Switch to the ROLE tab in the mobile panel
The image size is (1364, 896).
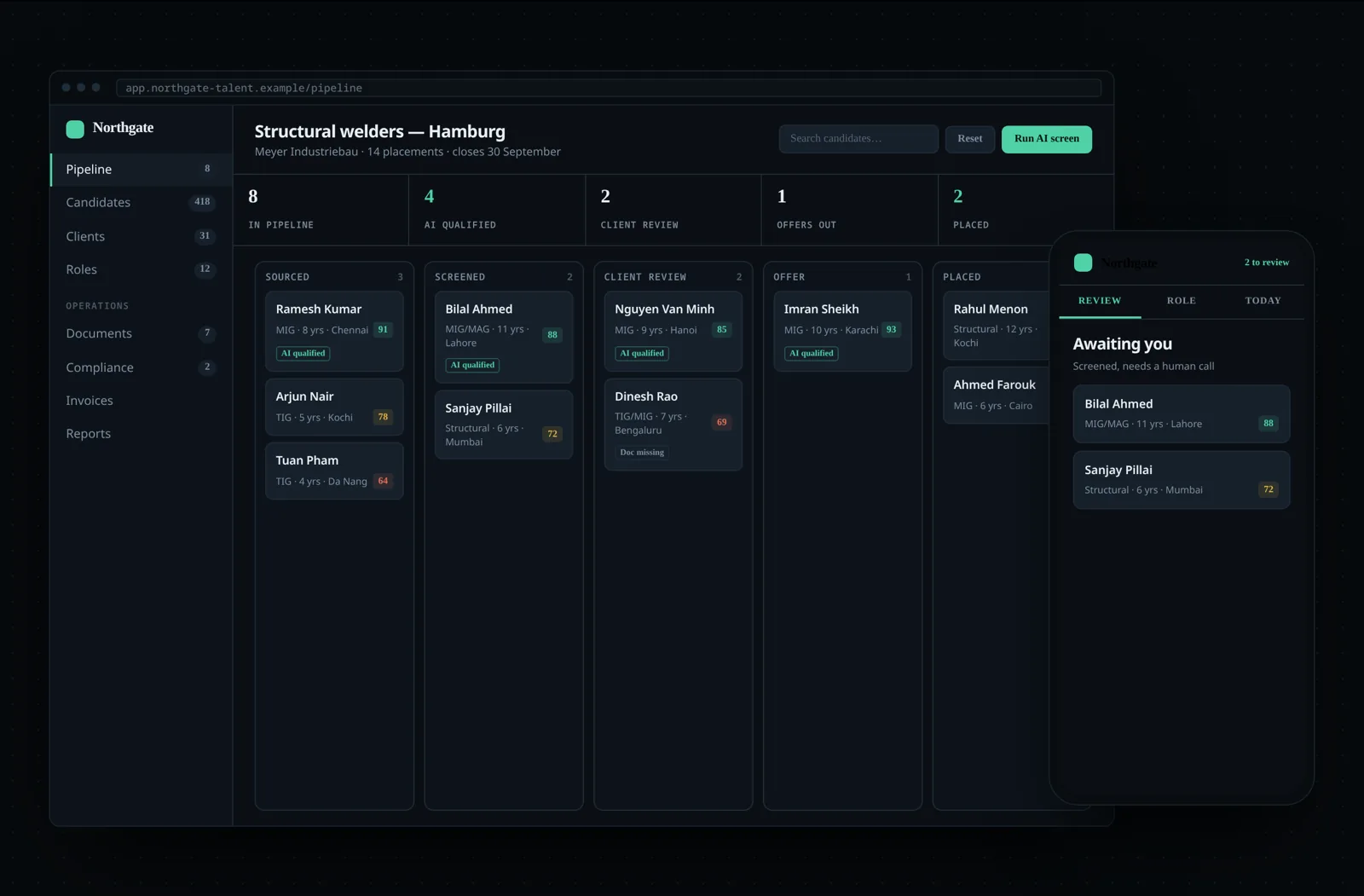point(1182,301)
